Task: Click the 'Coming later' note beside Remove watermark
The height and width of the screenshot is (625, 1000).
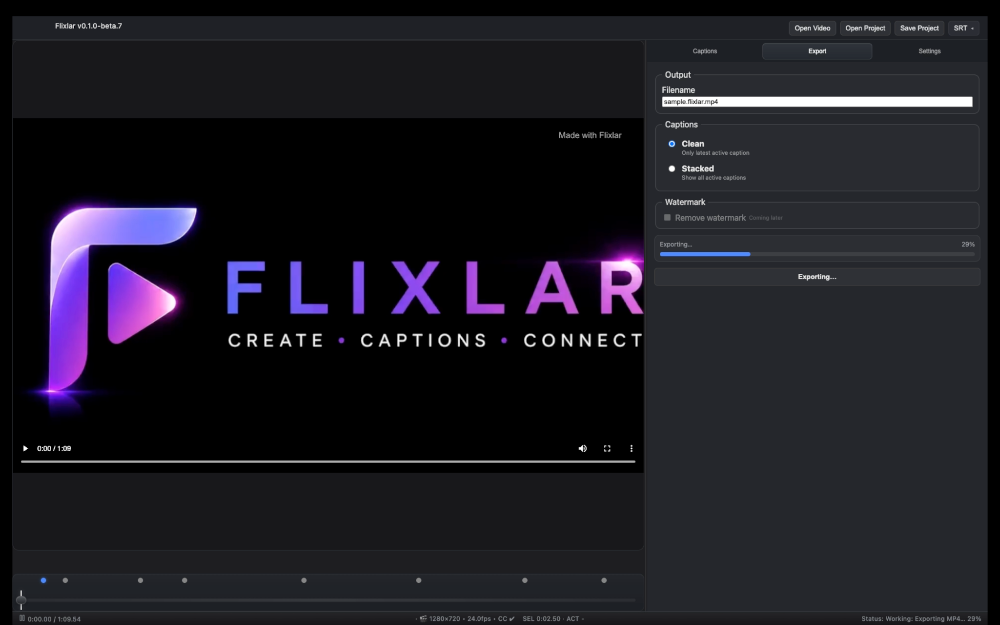Action: 766,218
